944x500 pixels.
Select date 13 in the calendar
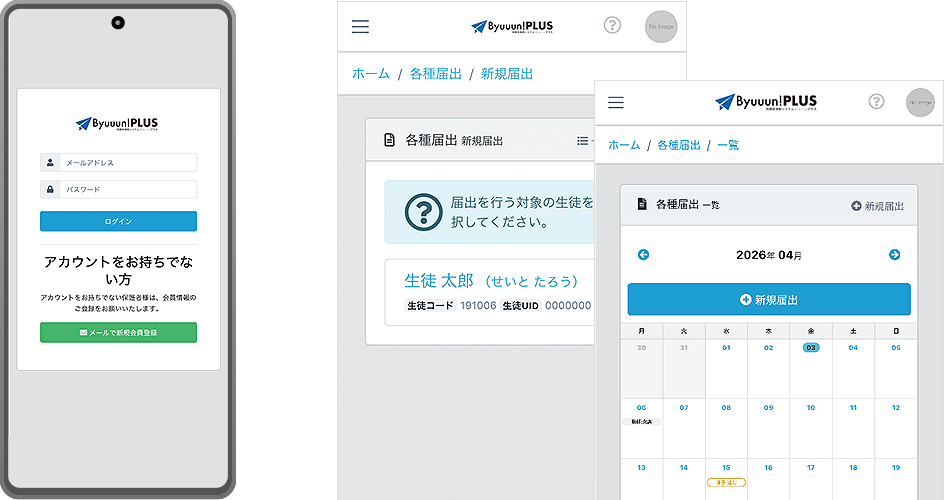tap(642, 468)
